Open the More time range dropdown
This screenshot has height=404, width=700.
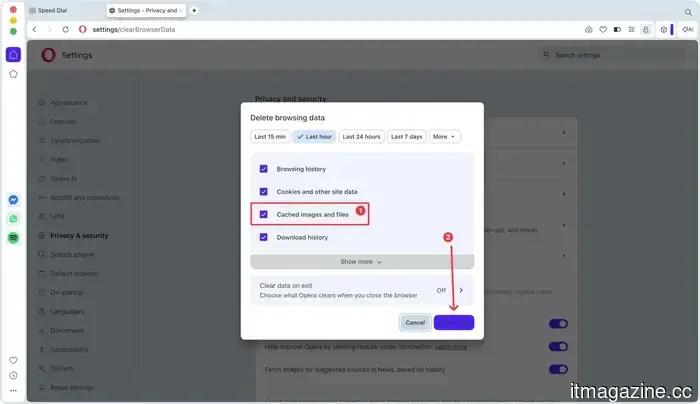point(444,137)
